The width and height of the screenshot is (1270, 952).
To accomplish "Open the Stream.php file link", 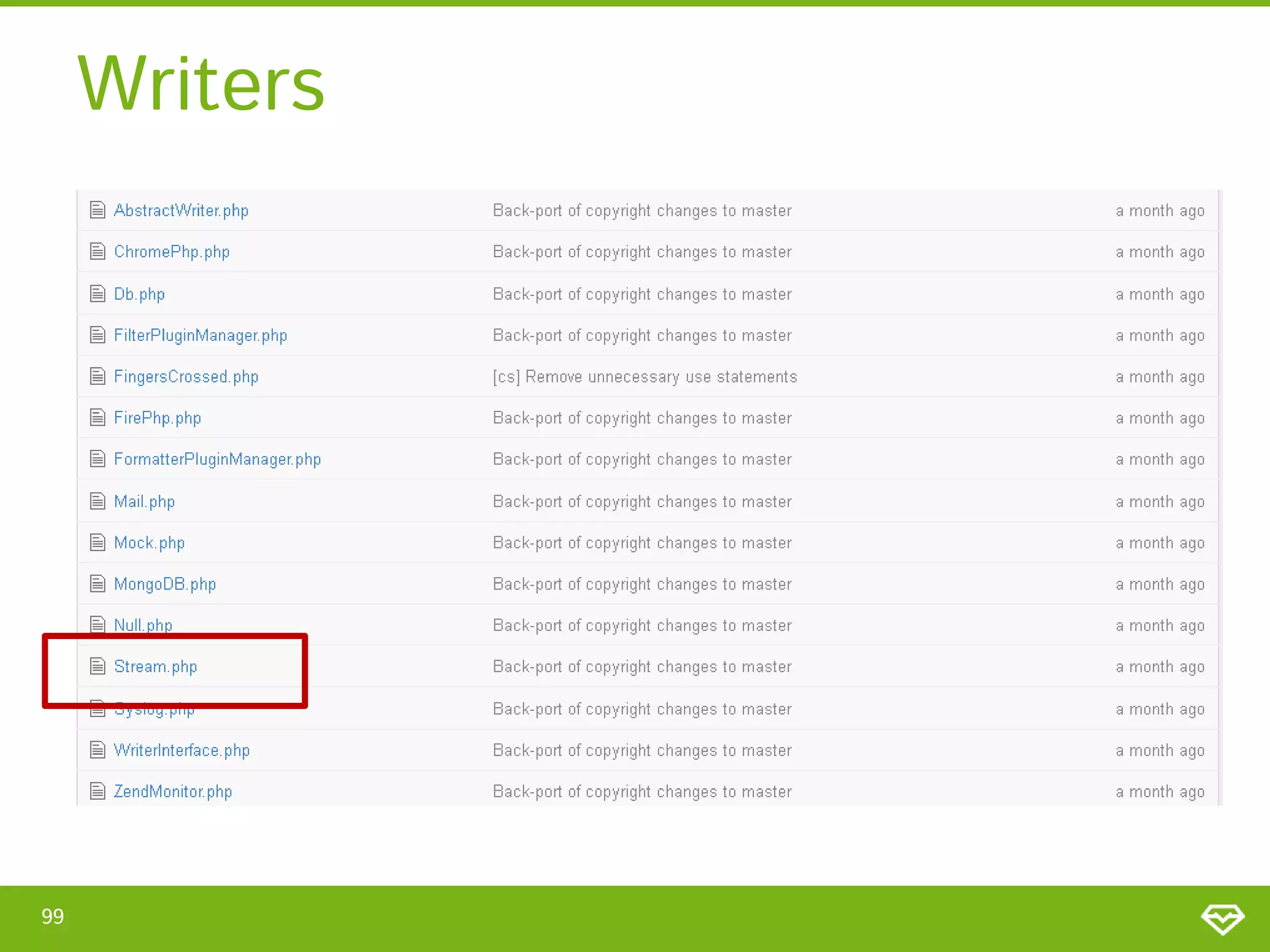I will click(156, 667).
